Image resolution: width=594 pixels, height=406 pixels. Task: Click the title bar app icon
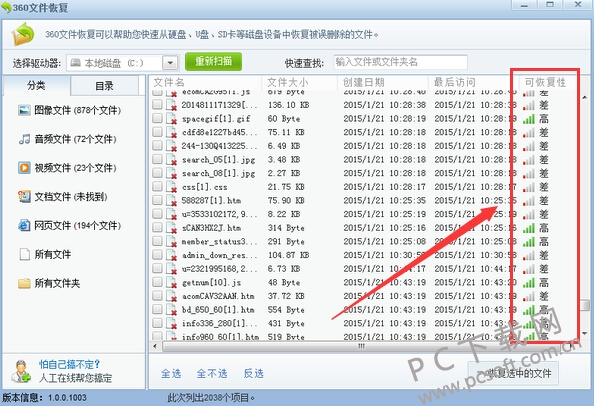click(x=6, y=7)
